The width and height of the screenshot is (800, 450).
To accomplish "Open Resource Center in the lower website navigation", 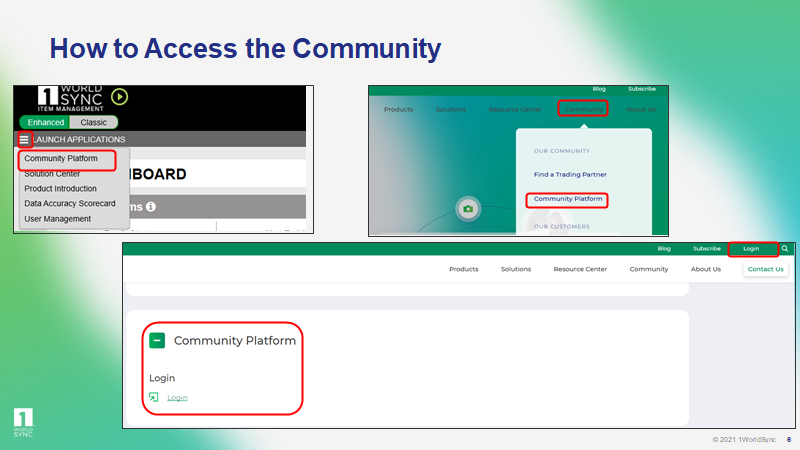I will point(580,269).
